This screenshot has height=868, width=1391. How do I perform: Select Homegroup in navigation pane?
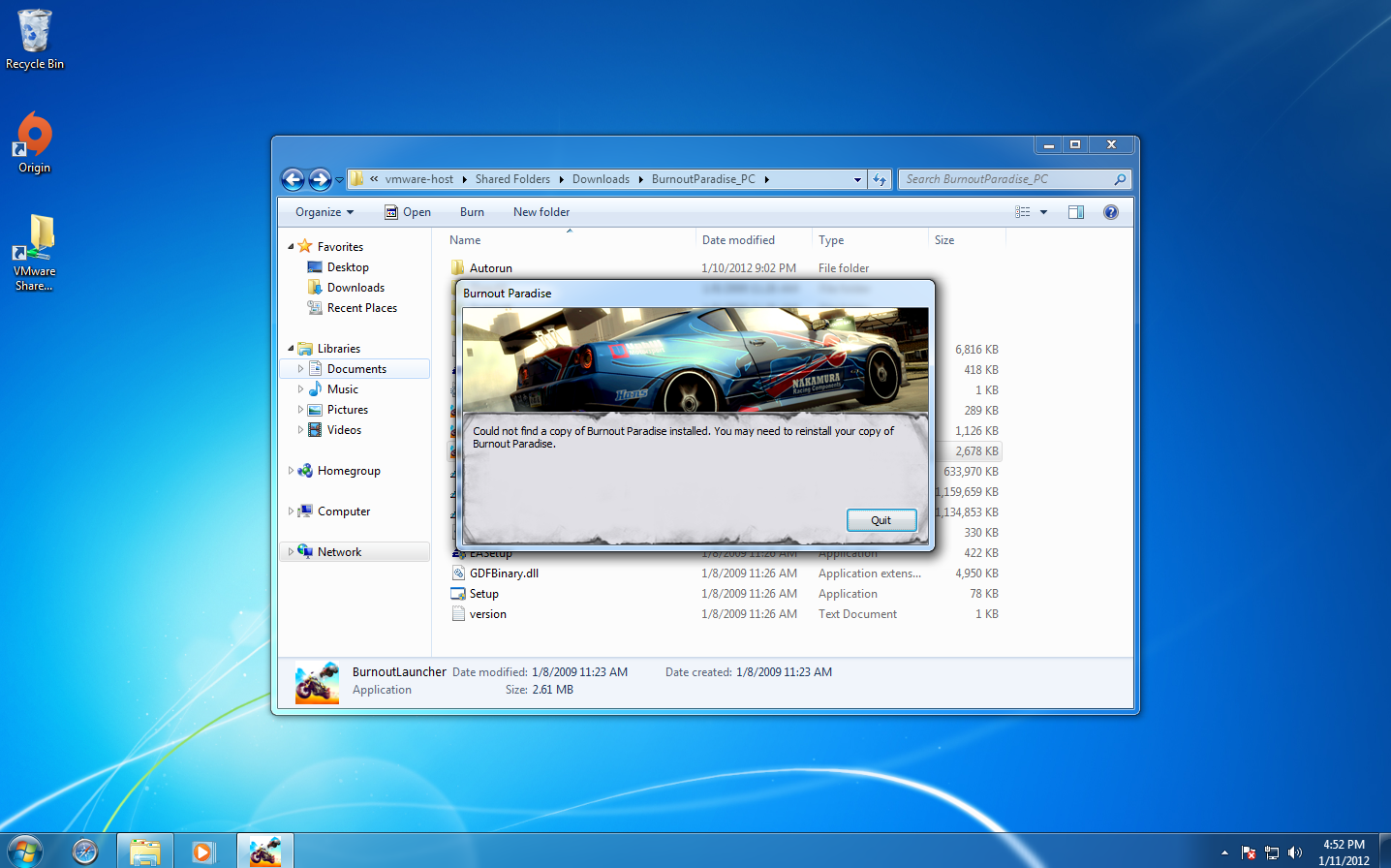pyautogui.click(x=349, y=471)
